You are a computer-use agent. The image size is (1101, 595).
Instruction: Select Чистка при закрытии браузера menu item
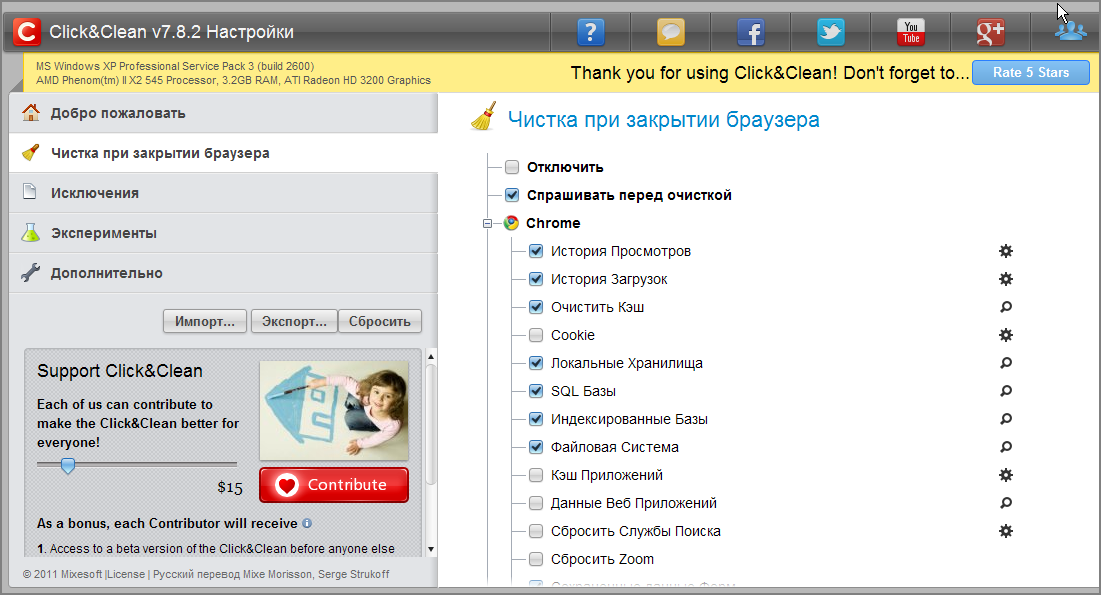223,153
